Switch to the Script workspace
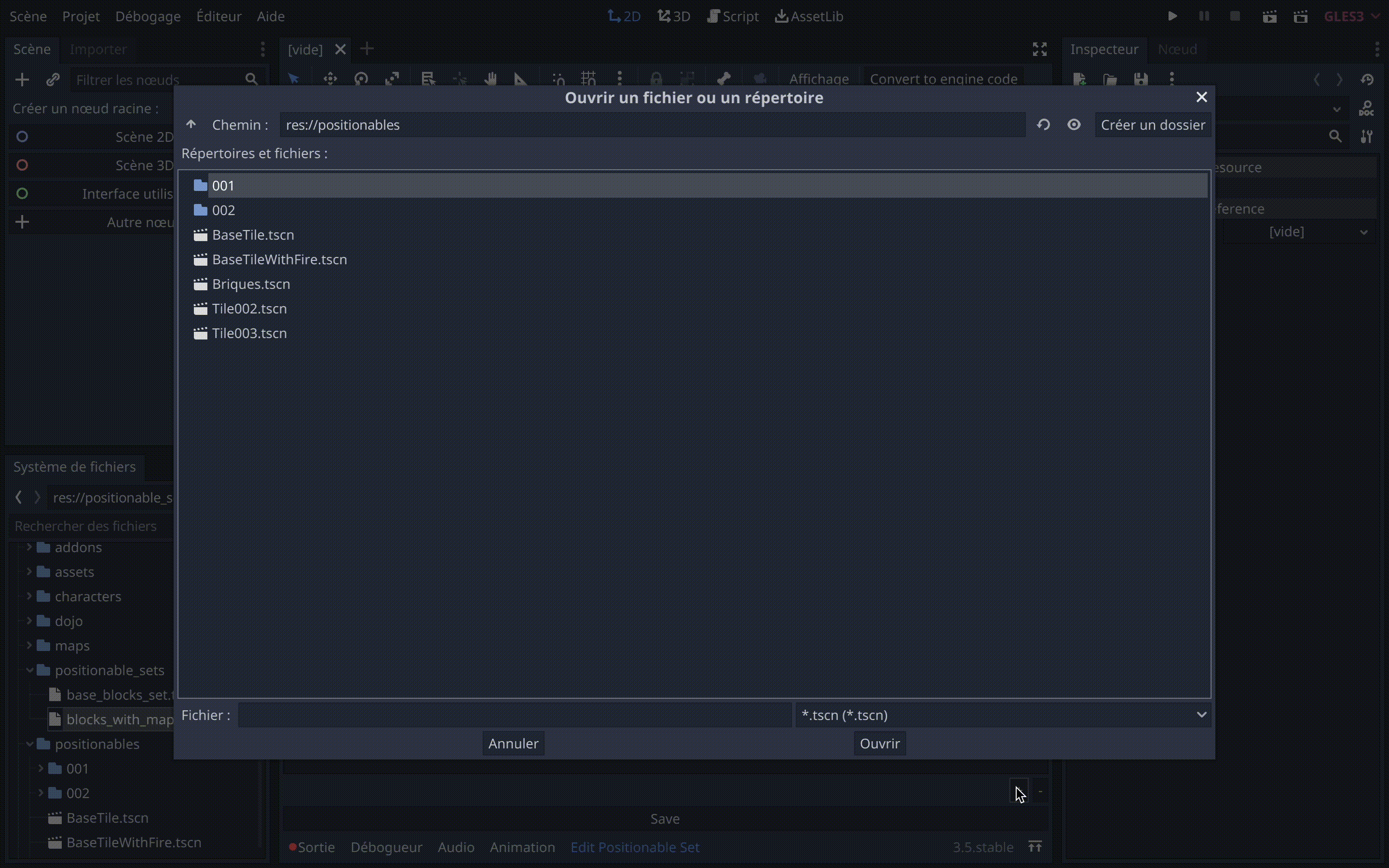1389x868 pixels. click(x=733, y=16)
